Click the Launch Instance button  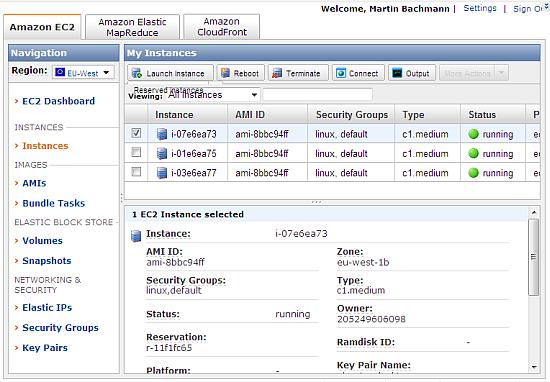click(x=170, y=73)
